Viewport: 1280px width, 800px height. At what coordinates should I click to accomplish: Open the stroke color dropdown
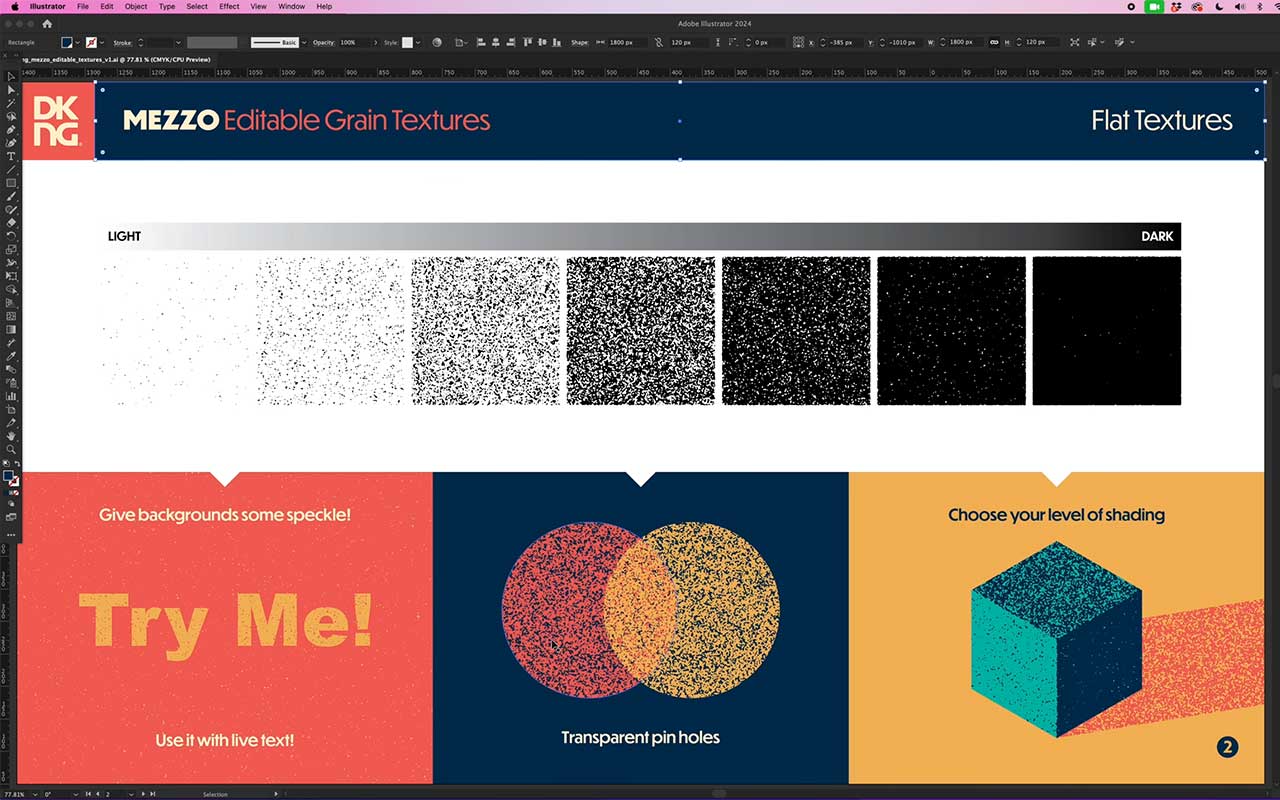(x=102, y=42)
